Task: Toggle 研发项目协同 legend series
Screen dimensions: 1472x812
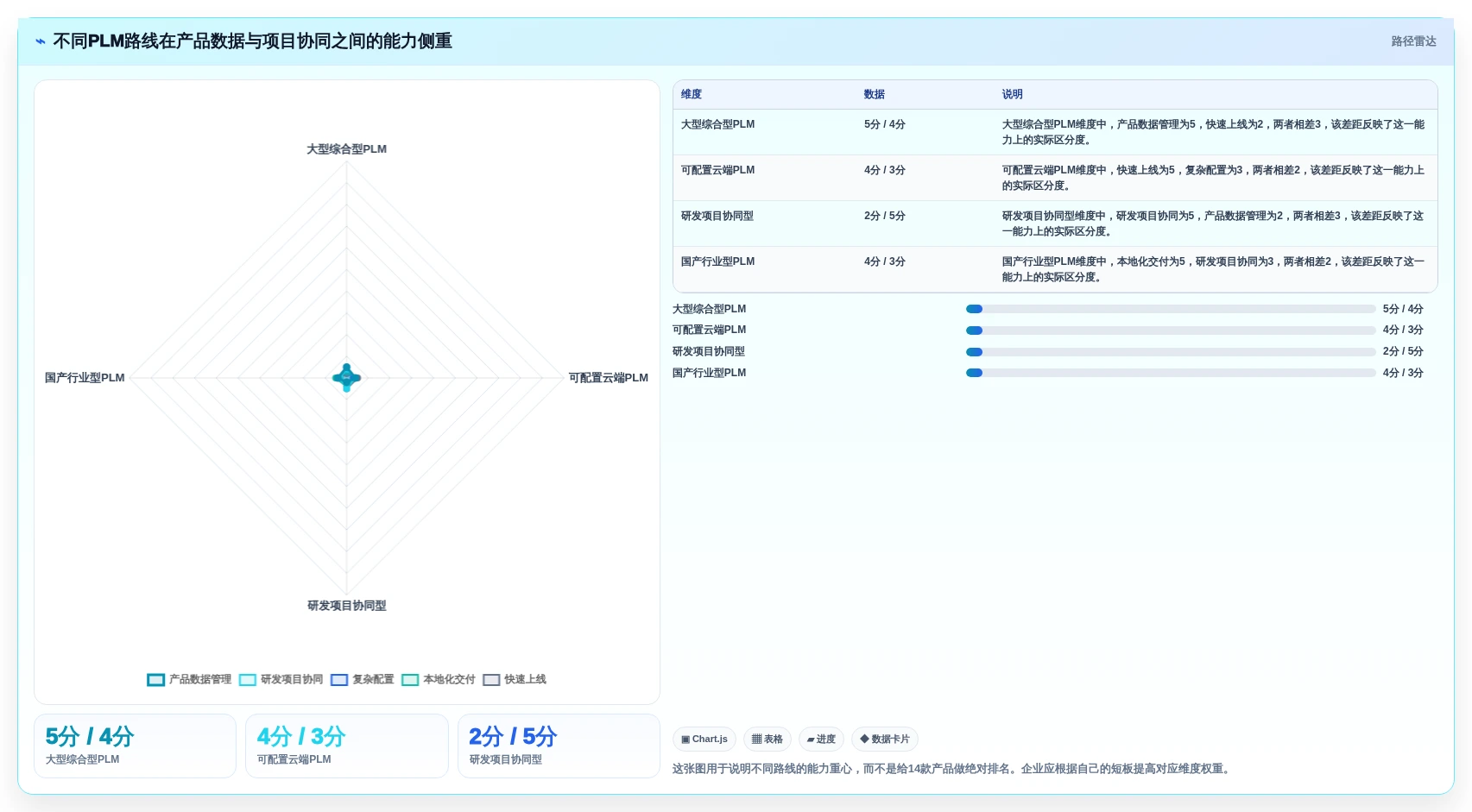Action: (x=281, y=679)
